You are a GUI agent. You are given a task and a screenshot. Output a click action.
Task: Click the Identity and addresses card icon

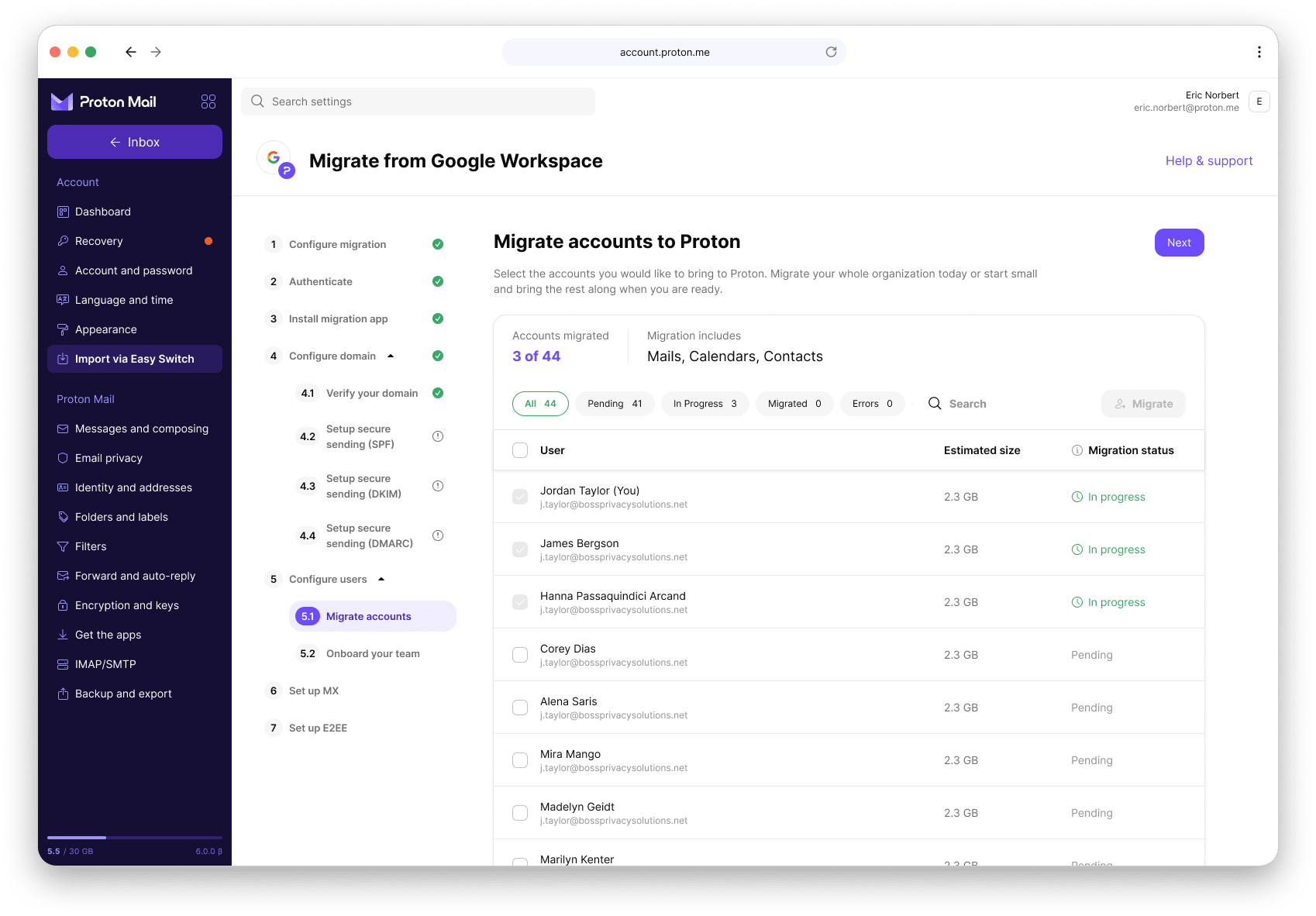pos(63,487)
